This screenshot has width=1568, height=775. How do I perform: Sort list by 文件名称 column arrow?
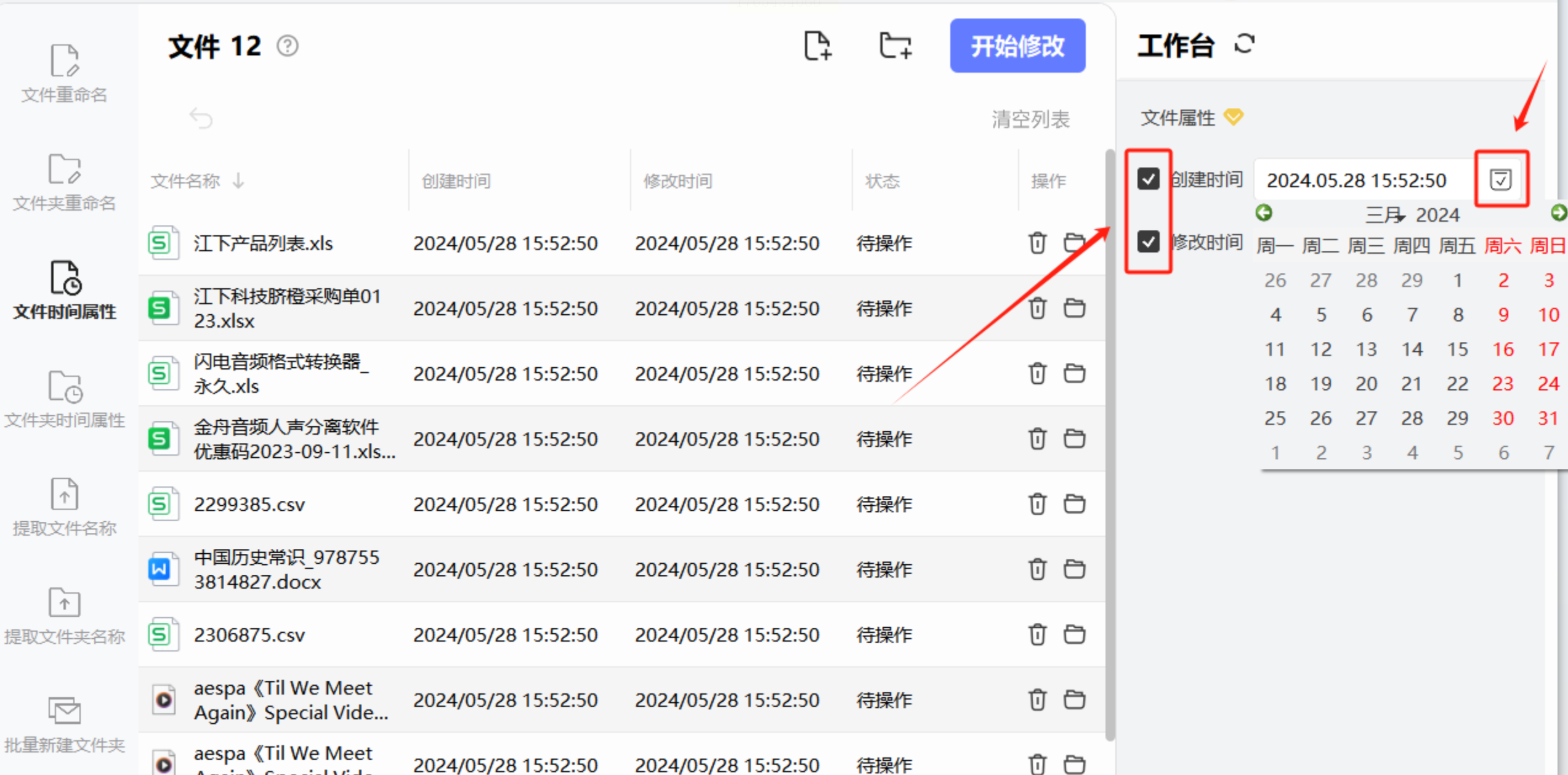(x=238, y=181)
